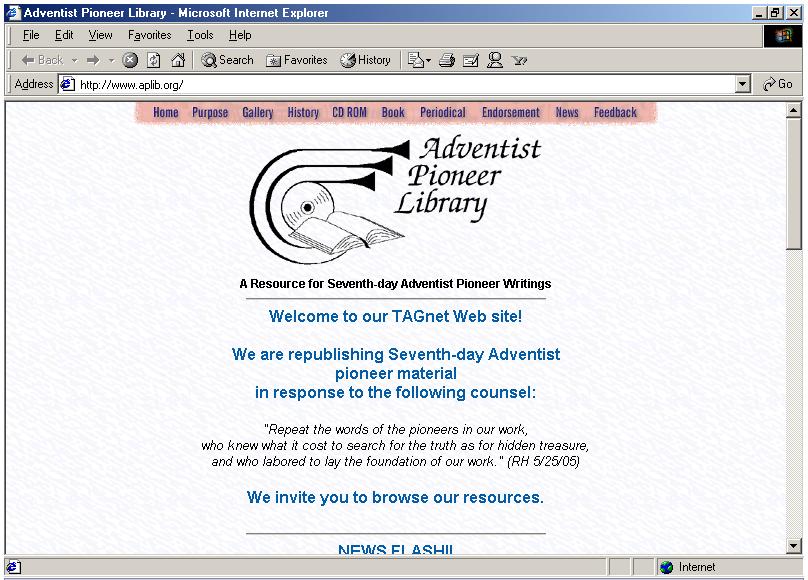Open the Help menu
Screen dimensions: 808x580
[x=240, y=35]
